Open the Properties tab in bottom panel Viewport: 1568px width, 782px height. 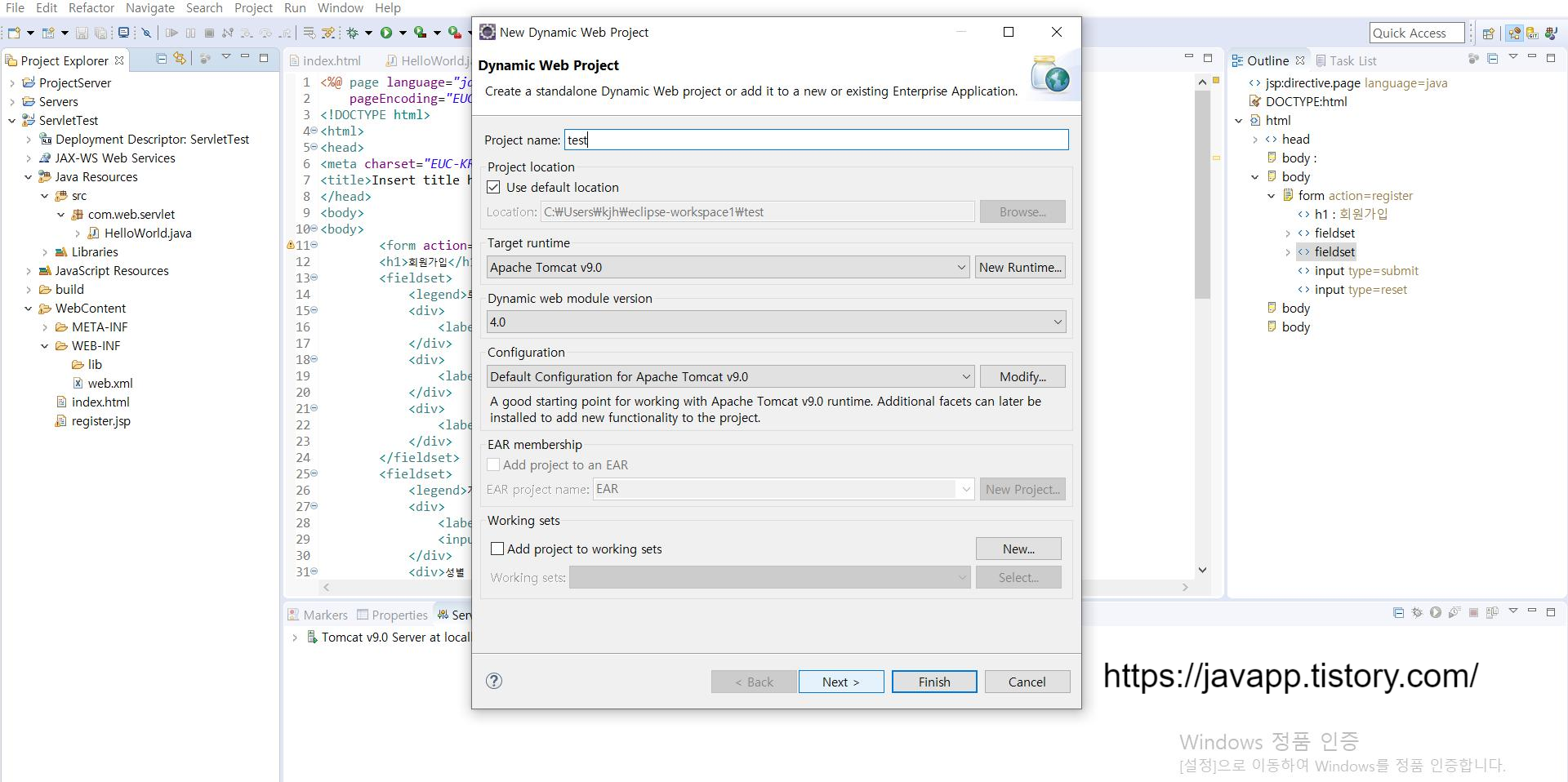tap(392, 615)
